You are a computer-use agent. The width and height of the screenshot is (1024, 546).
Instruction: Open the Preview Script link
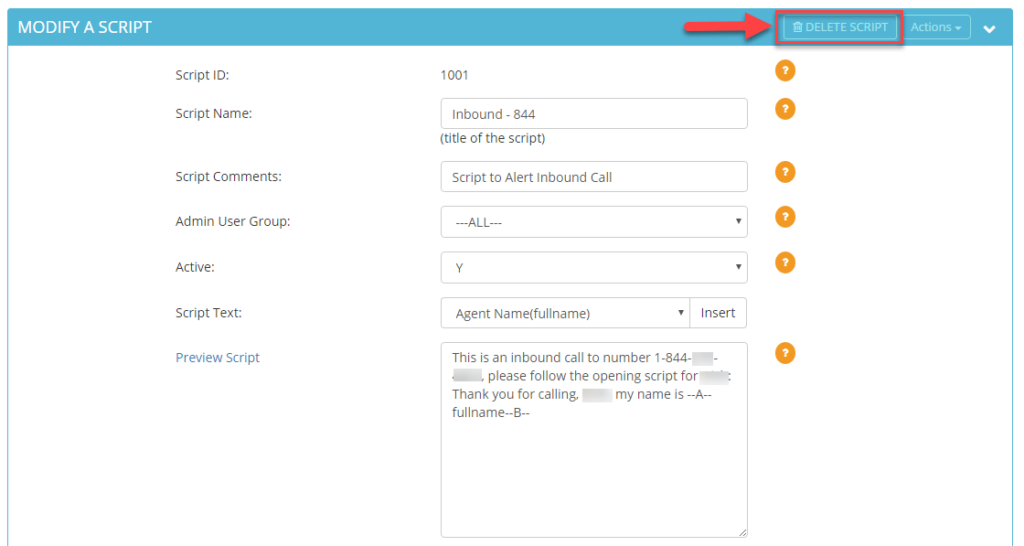pos(217,357)
